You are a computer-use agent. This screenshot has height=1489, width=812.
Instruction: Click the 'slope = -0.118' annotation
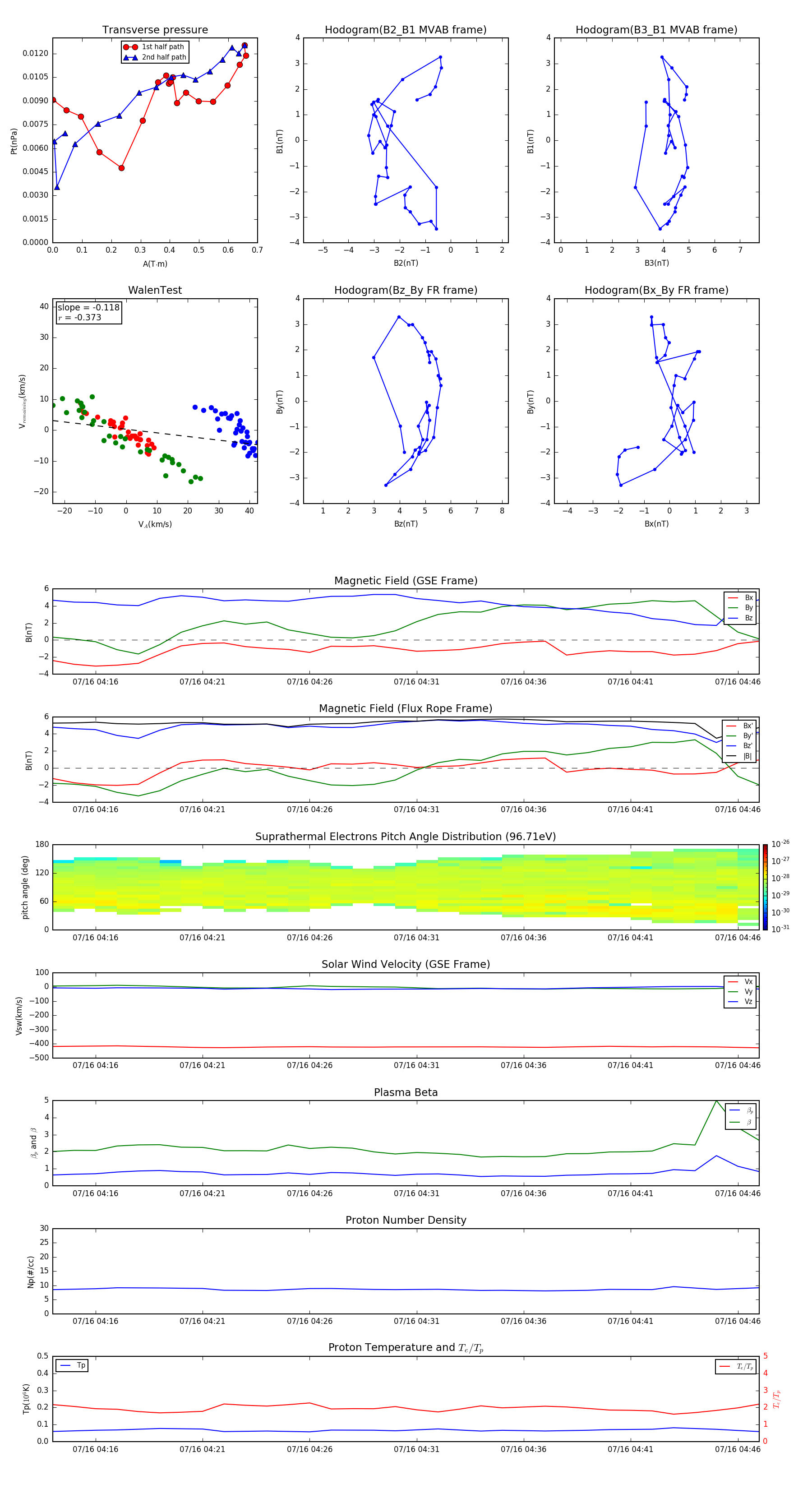88,308
